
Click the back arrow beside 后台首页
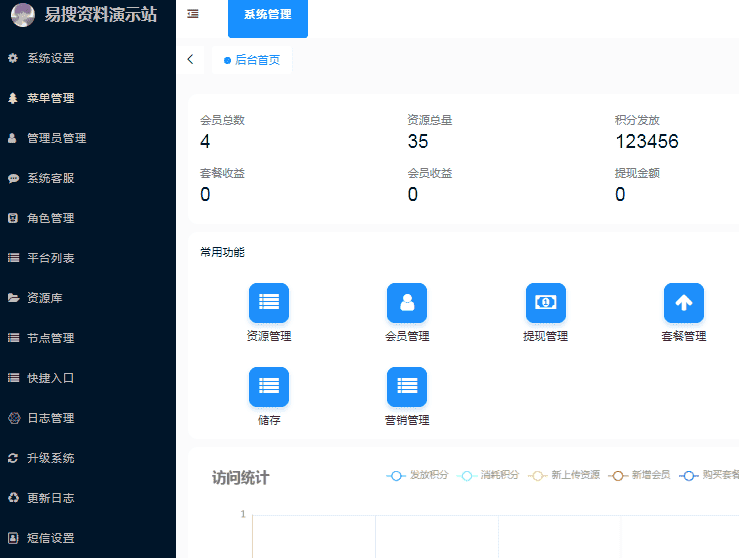[190, 59]
